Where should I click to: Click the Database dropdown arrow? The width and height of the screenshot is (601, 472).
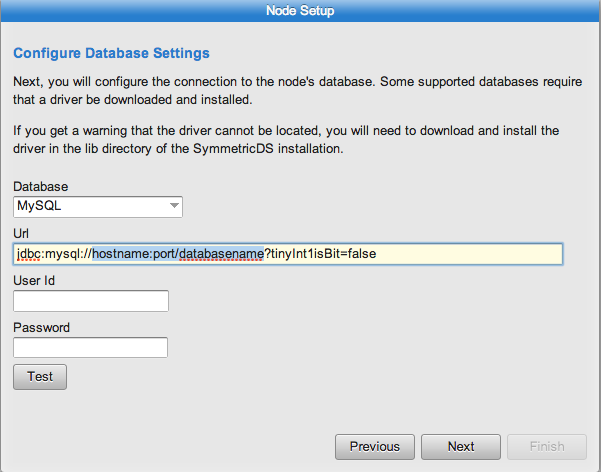[x=174, y=206]
